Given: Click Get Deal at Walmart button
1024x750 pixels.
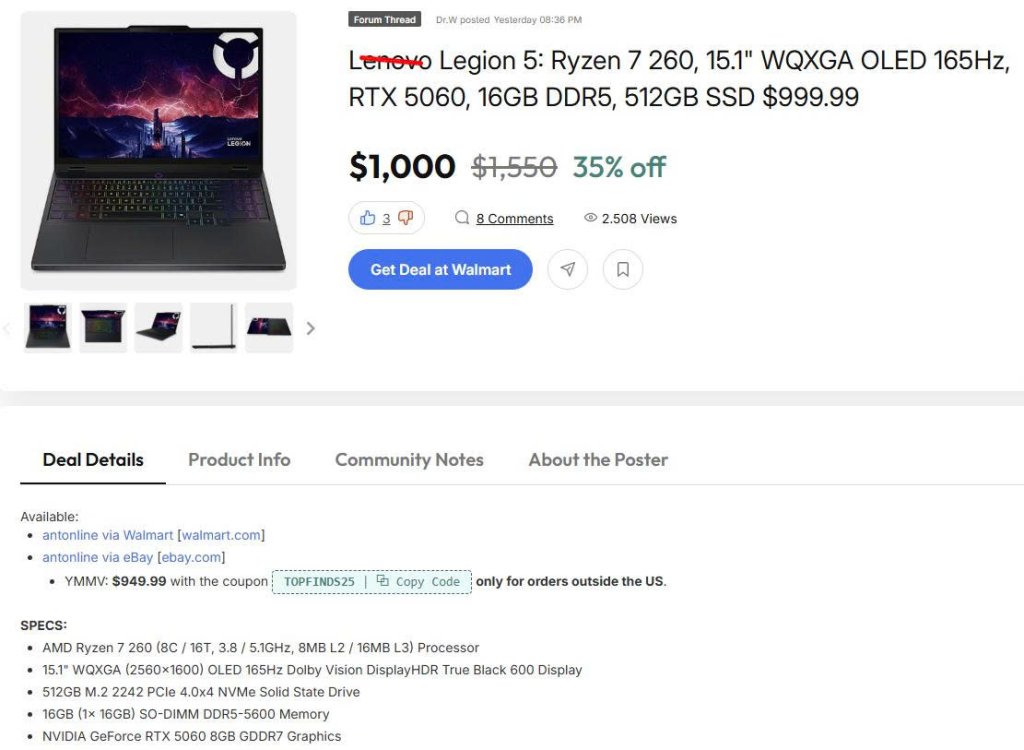Looking at the screenshot, I should point(440,269).
